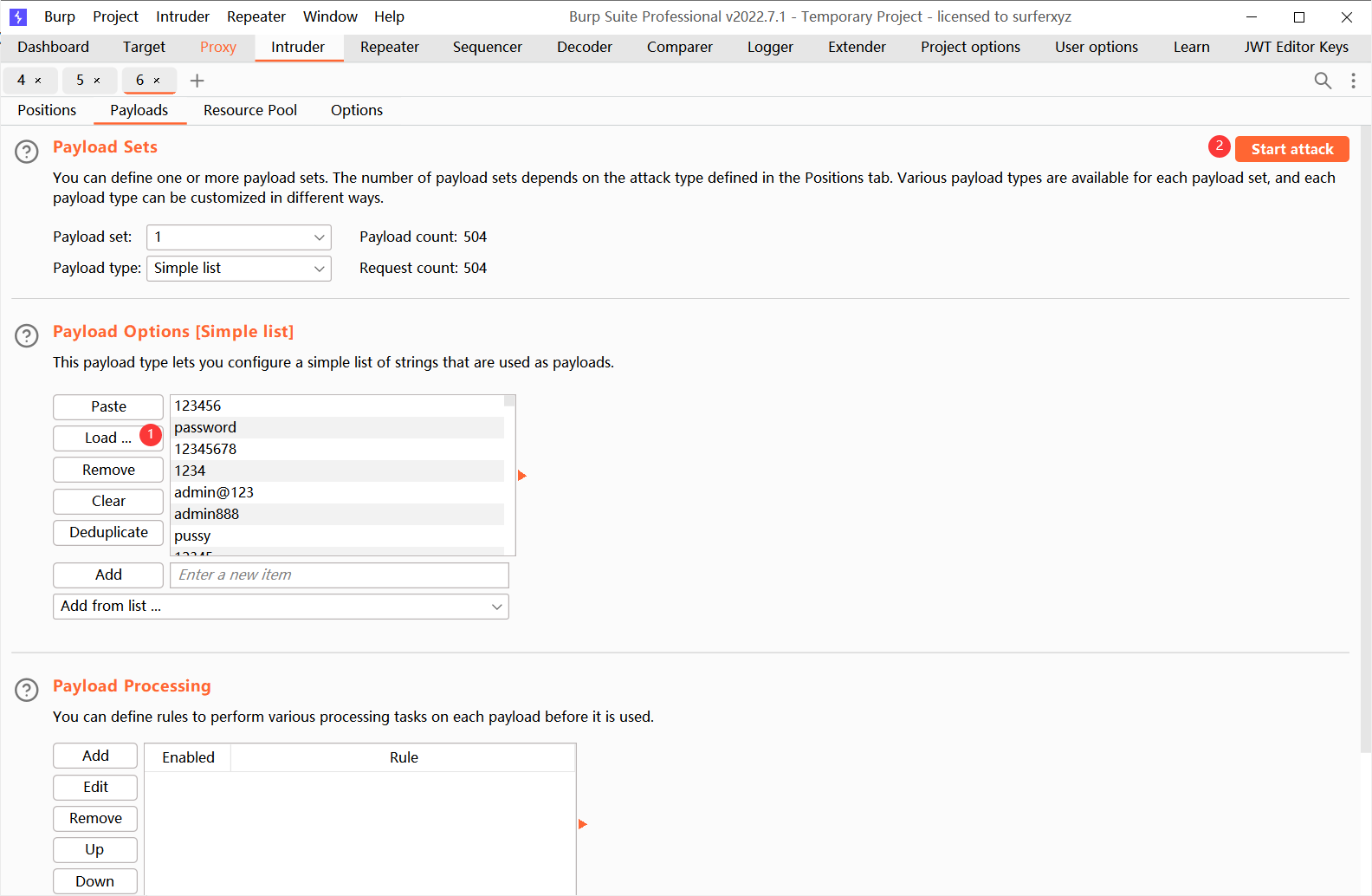
Task: Clear the payload list
Action: point(108,501)
